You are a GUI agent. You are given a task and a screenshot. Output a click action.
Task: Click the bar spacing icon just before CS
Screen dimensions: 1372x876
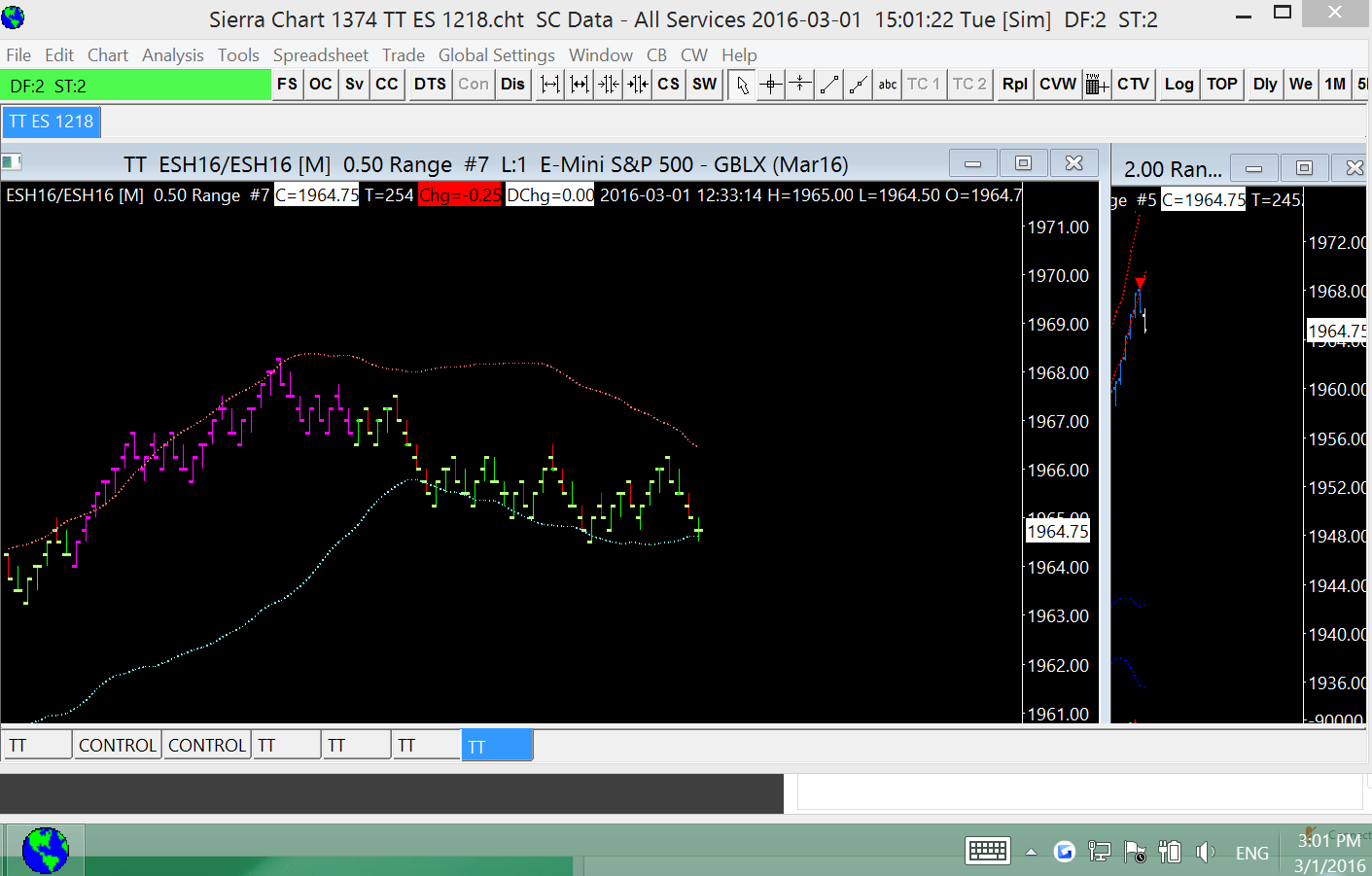(x=638, y=85)
